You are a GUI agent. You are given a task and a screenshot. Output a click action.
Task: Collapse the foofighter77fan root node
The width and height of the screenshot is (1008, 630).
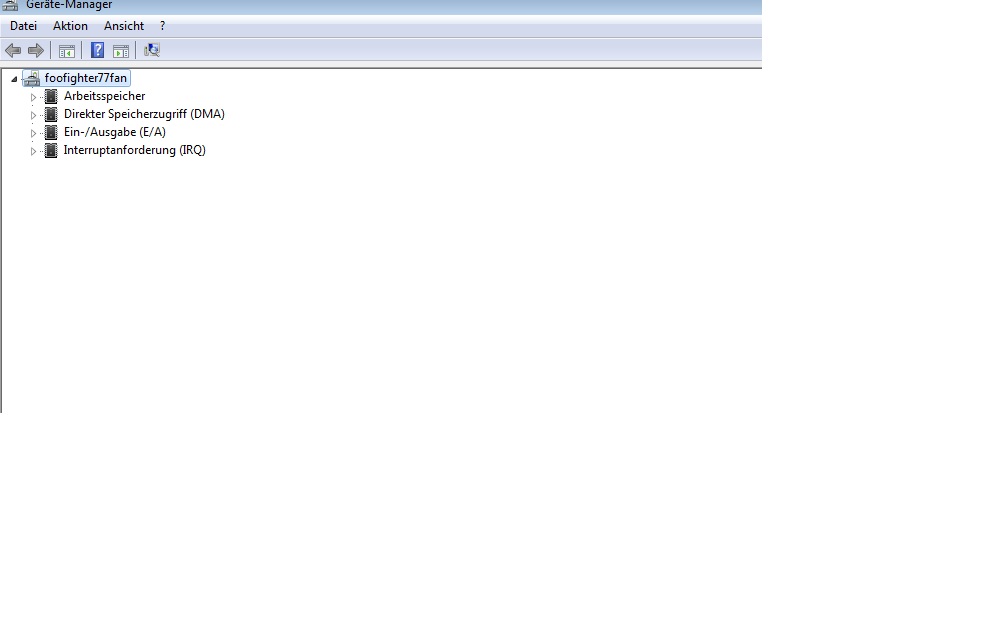pyautogui.click(x=14, y=79)
